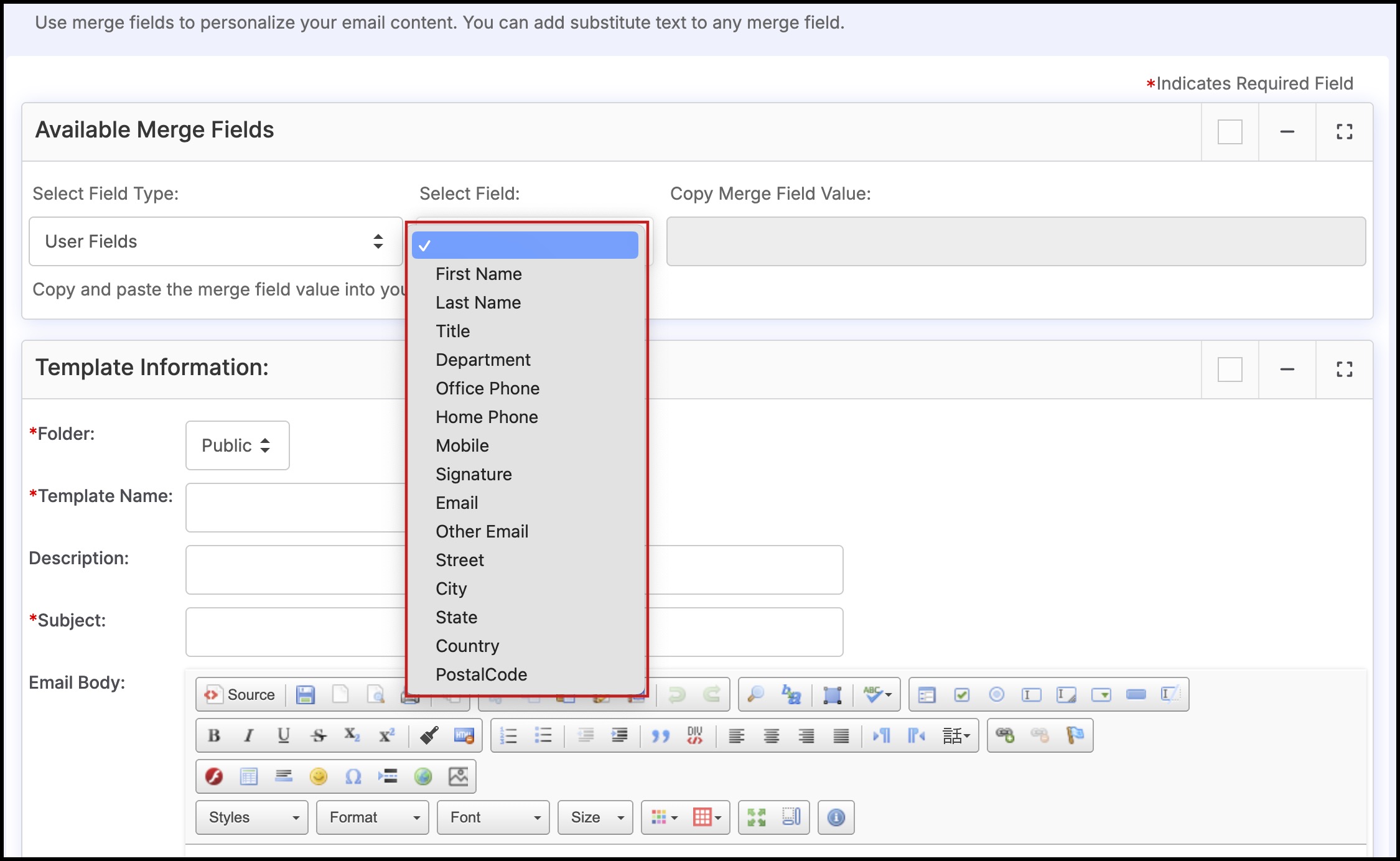
Task: Click the Copy Merge Field Value box
Action: [x=1015, y=241]
